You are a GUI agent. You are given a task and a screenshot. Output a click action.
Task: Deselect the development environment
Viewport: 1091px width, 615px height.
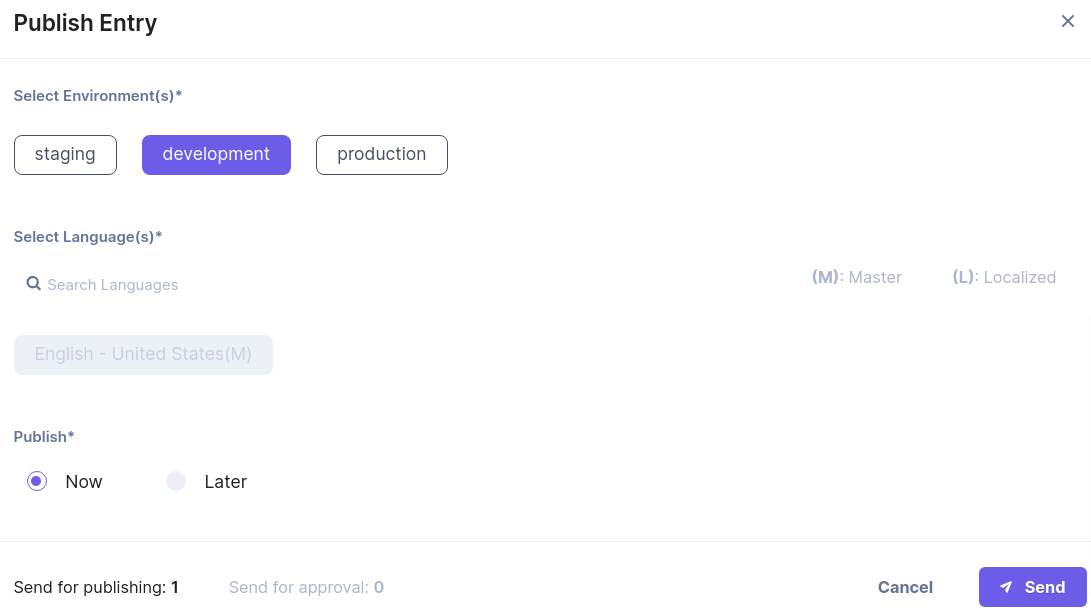[x=216, y=154]
